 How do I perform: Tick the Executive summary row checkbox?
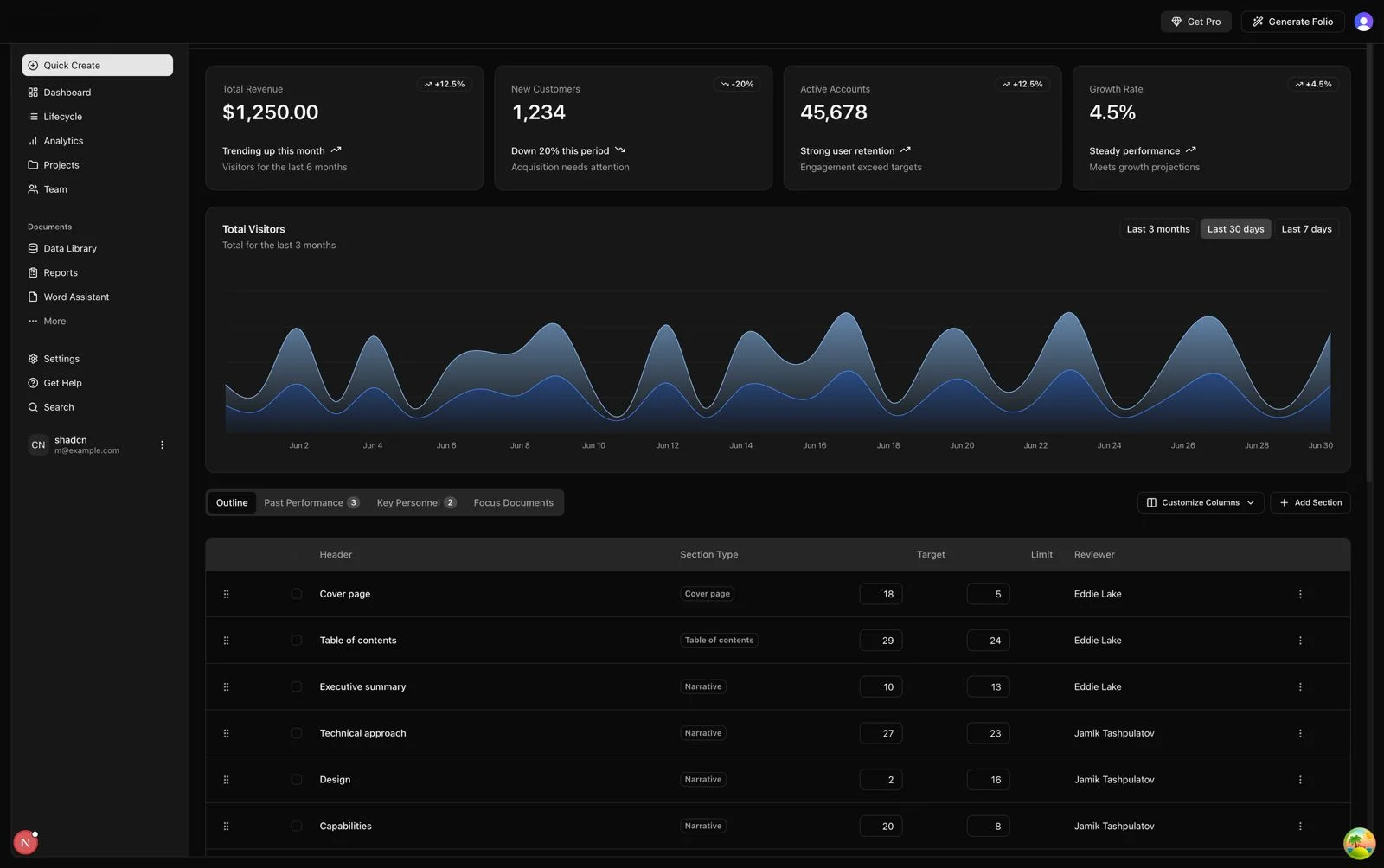[297, 687]
